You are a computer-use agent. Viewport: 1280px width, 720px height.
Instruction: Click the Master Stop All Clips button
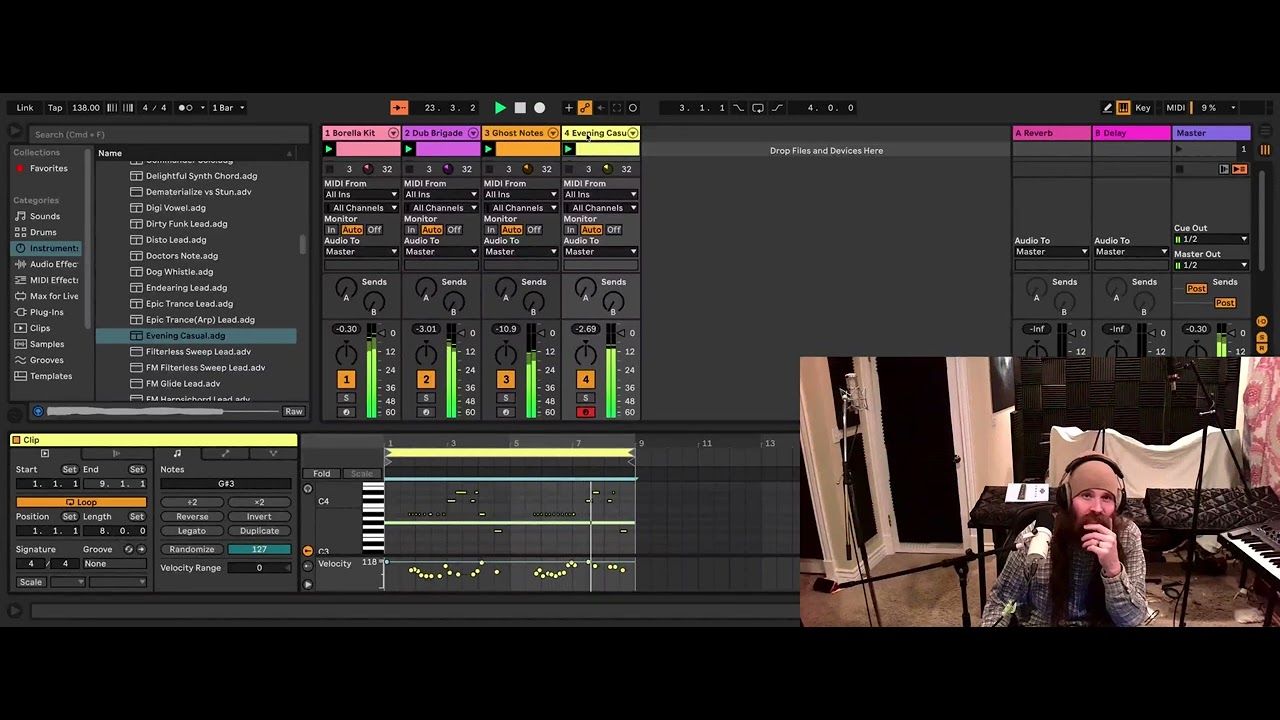(1178, 169)
